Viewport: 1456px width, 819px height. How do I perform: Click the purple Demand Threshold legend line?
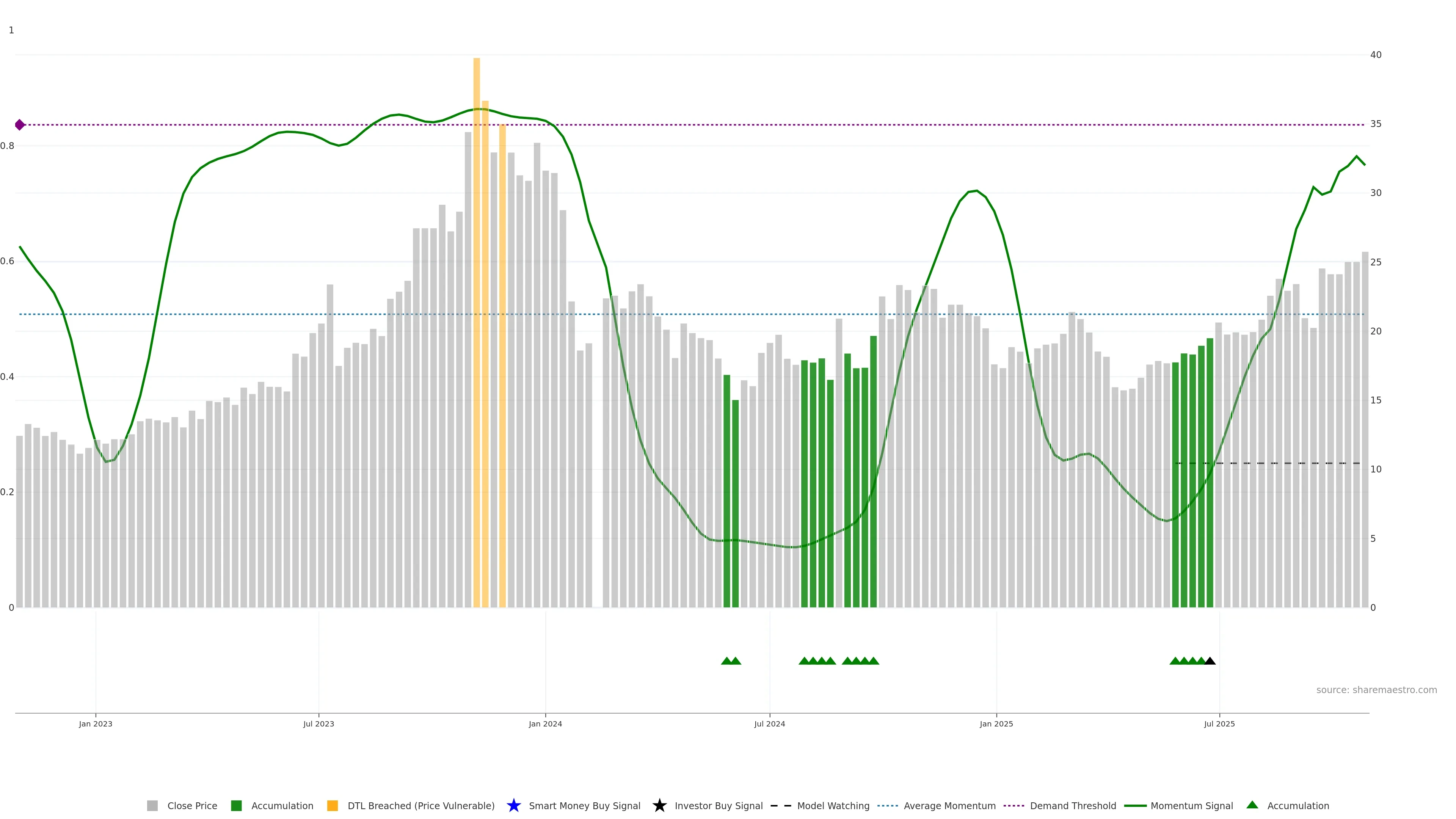[1014, 805]
